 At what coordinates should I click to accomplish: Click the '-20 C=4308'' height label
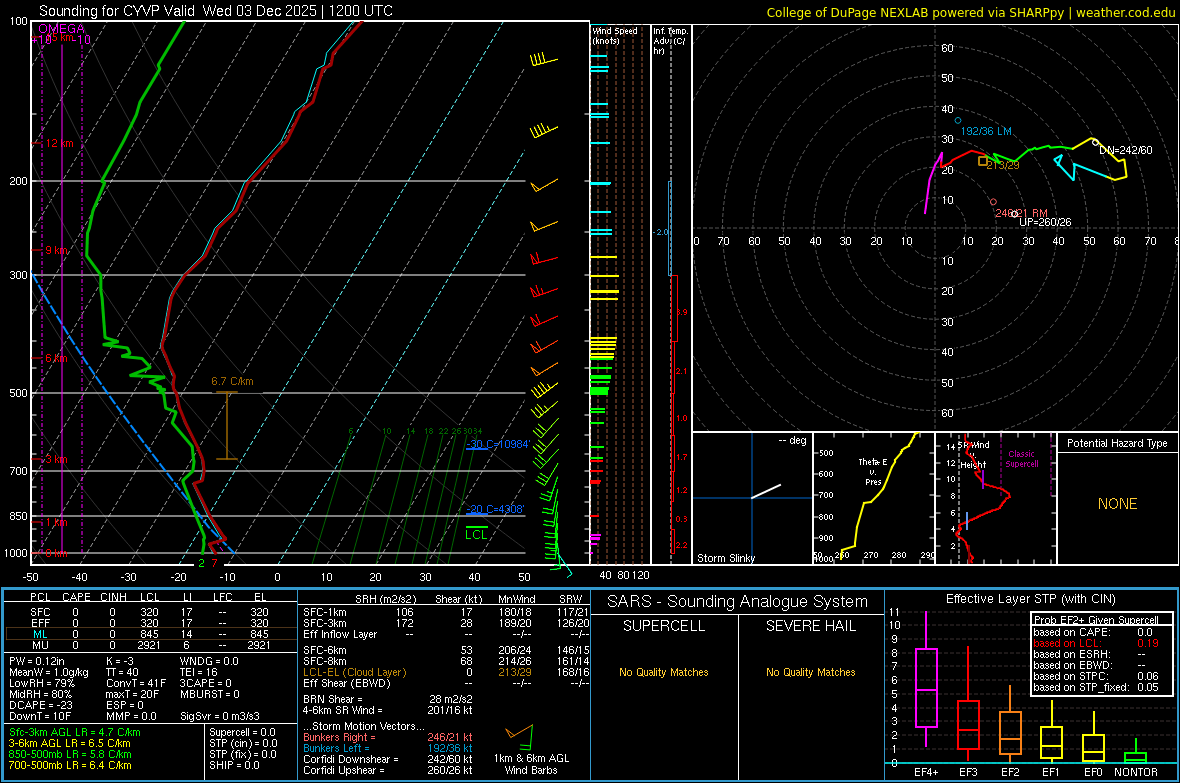click(x=494, y=509)
